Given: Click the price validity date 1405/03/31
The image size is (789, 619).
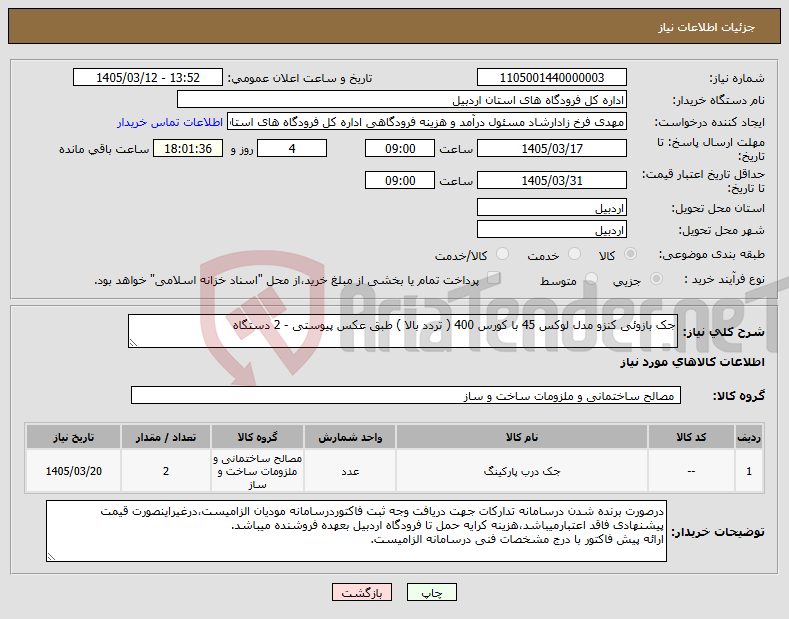Looking at the screenshot, I should [551, 181].
